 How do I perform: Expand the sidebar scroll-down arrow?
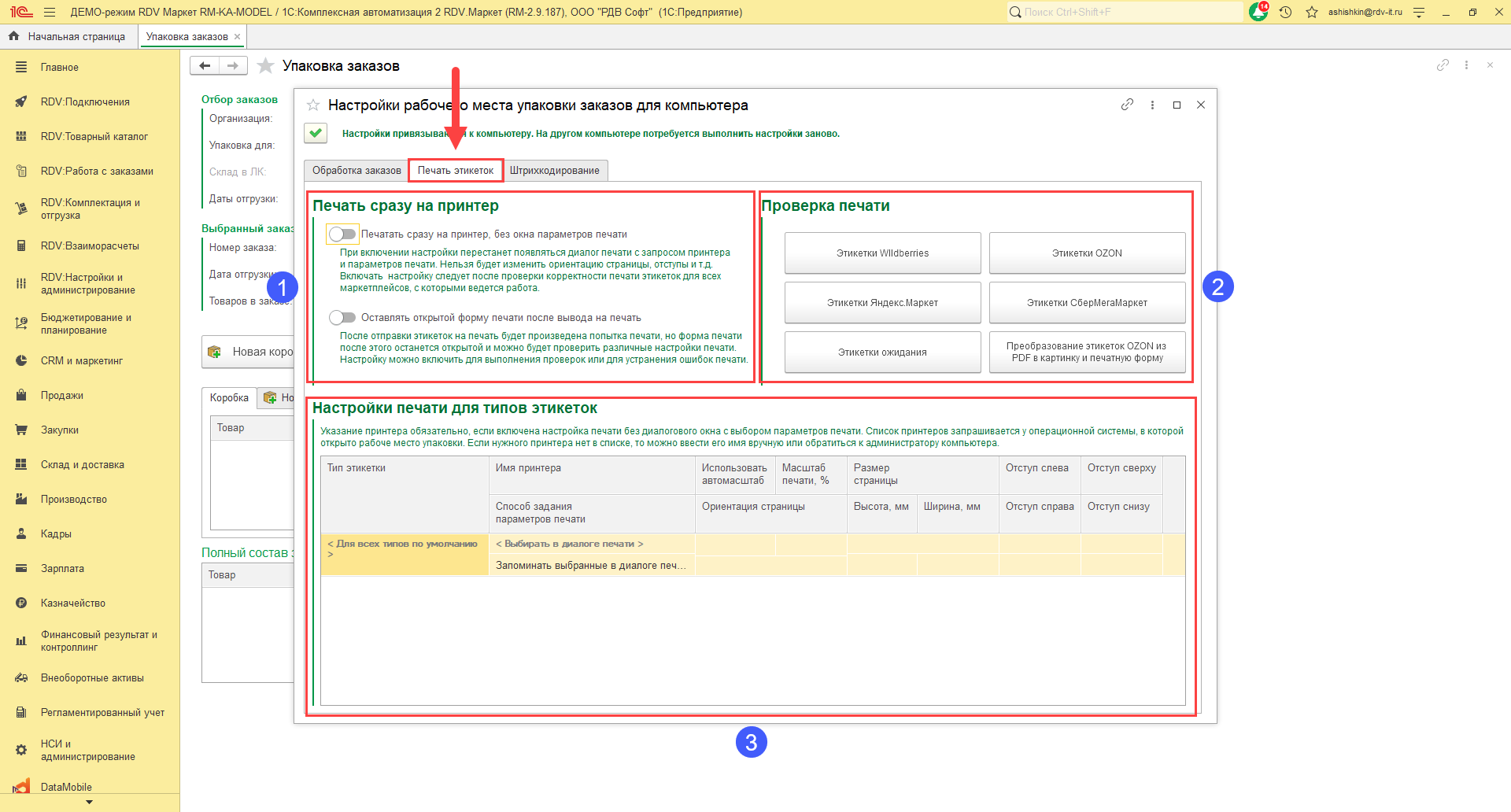(x=89, y=803)
